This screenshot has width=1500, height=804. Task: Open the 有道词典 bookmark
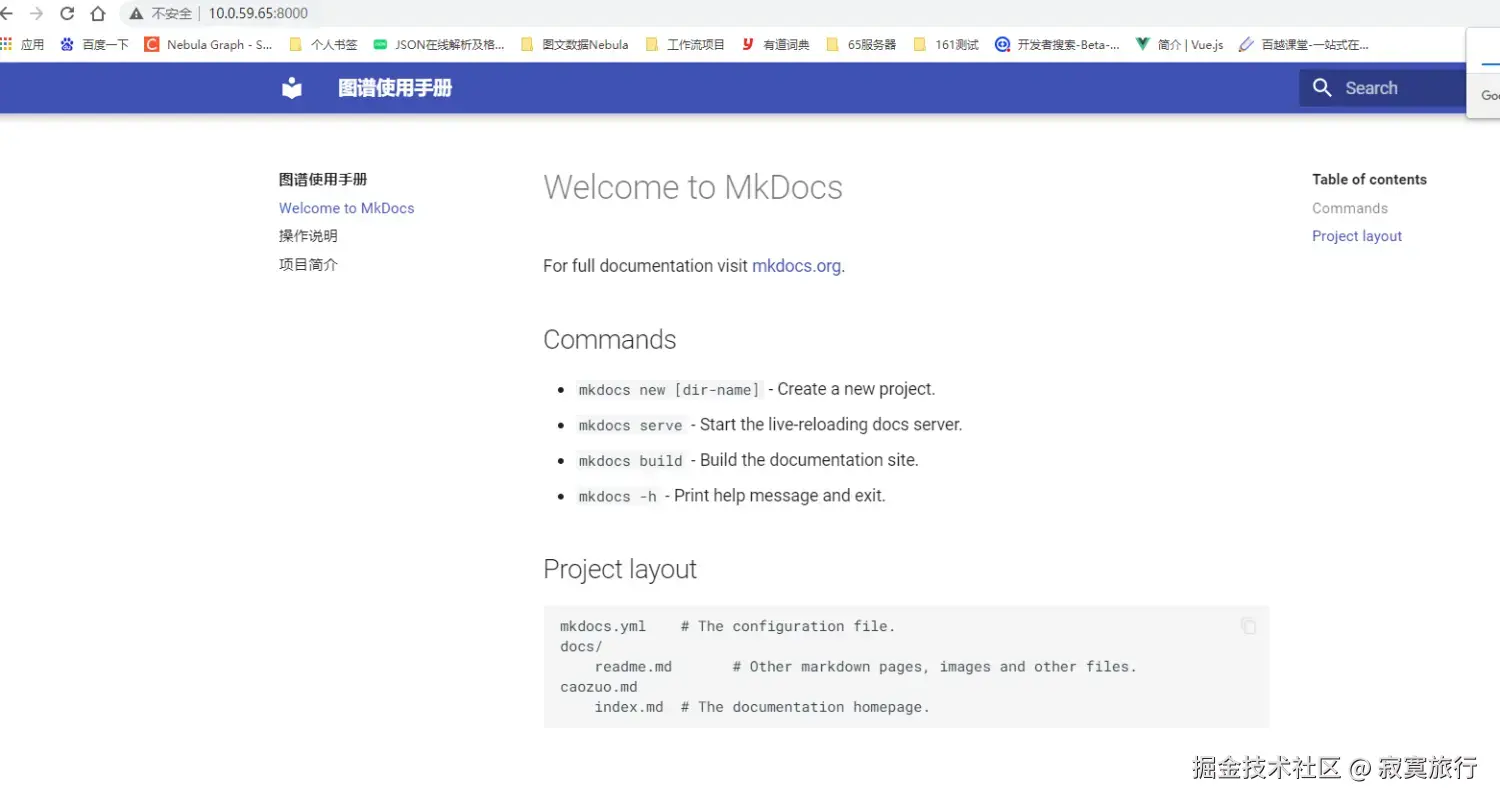coord(775,44)
